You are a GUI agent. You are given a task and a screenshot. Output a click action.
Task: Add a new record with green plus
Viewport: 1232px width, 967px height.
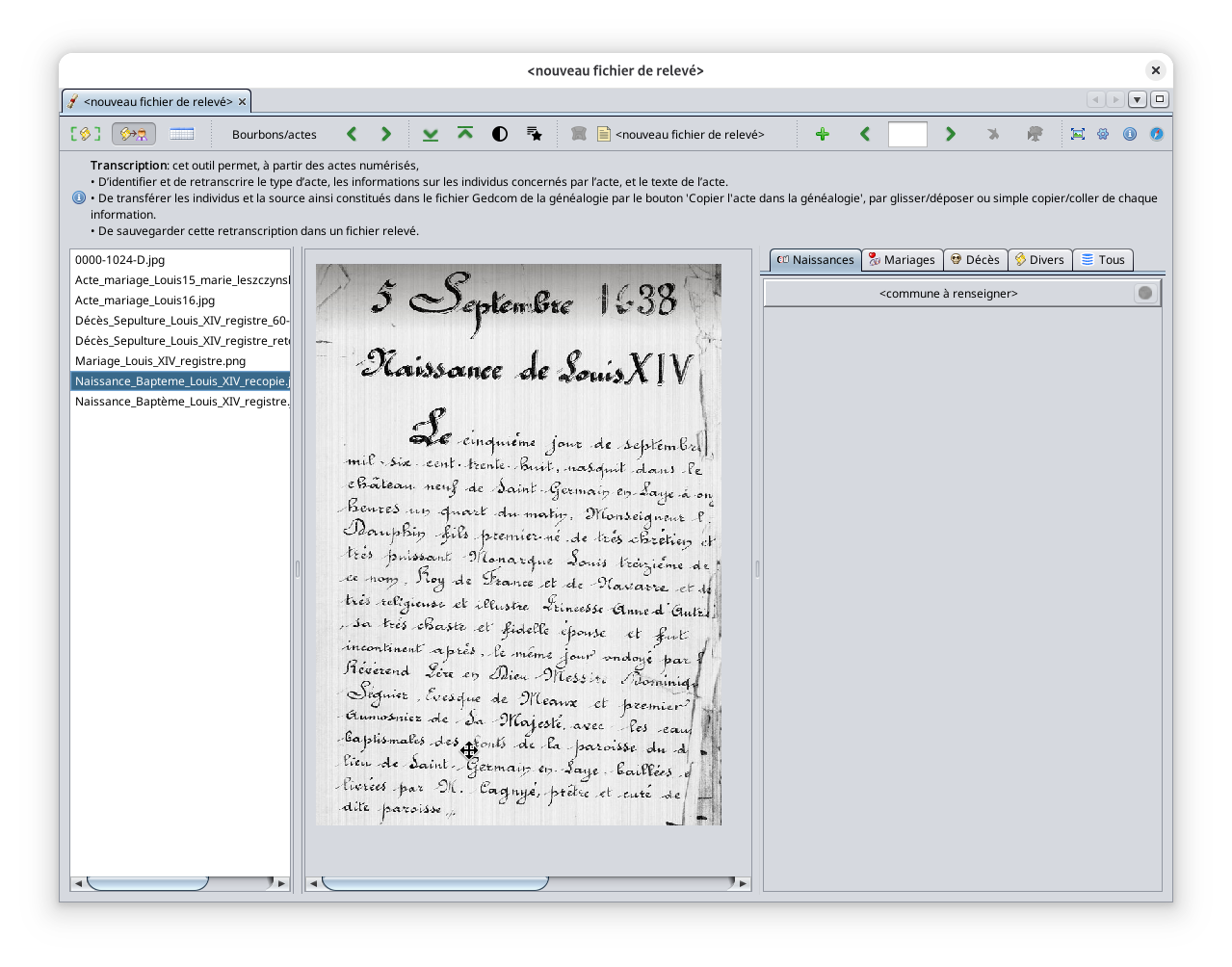tap(822, 134)
